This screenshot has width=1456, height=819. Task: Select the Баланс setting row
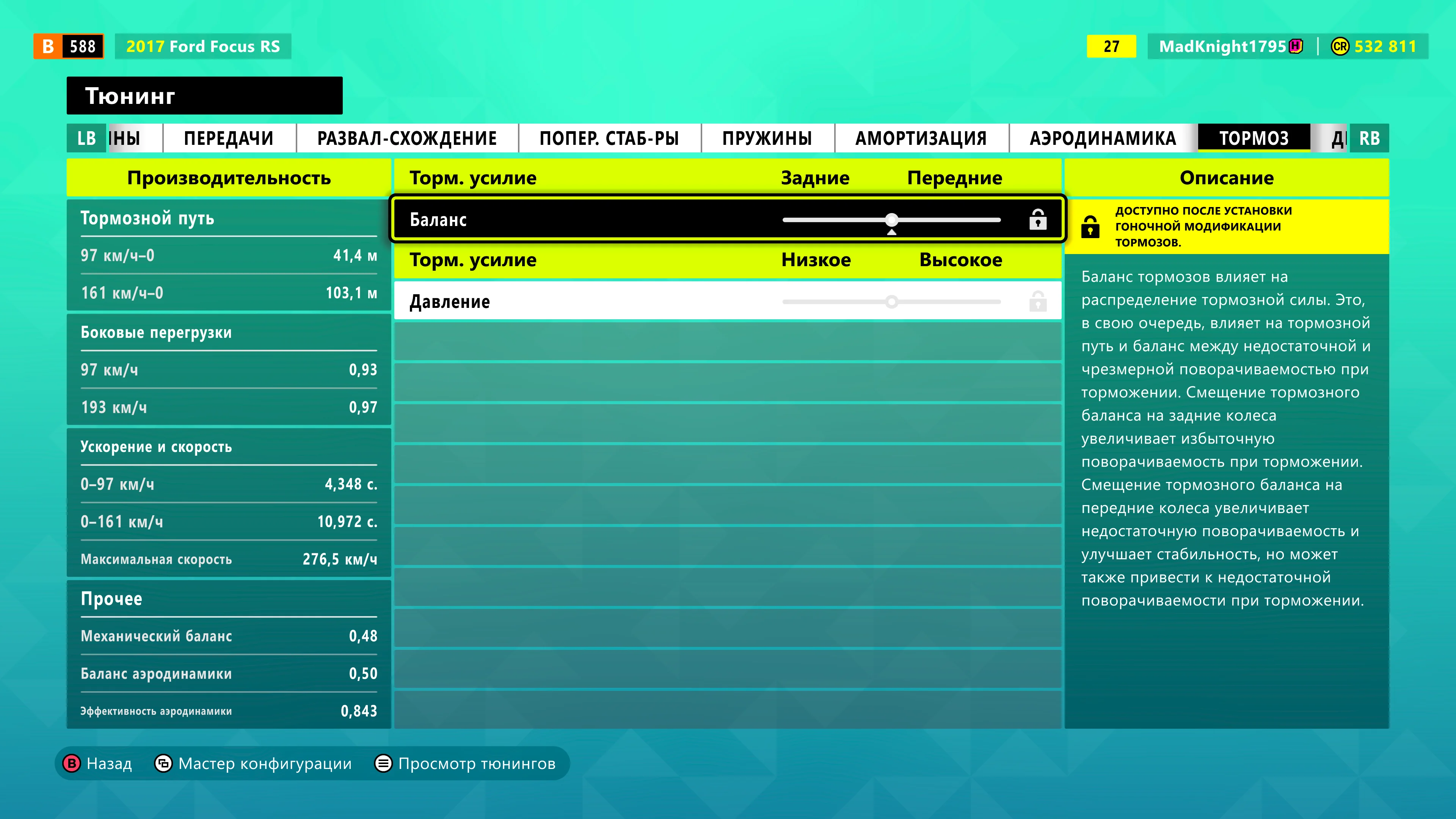[728, 219]
